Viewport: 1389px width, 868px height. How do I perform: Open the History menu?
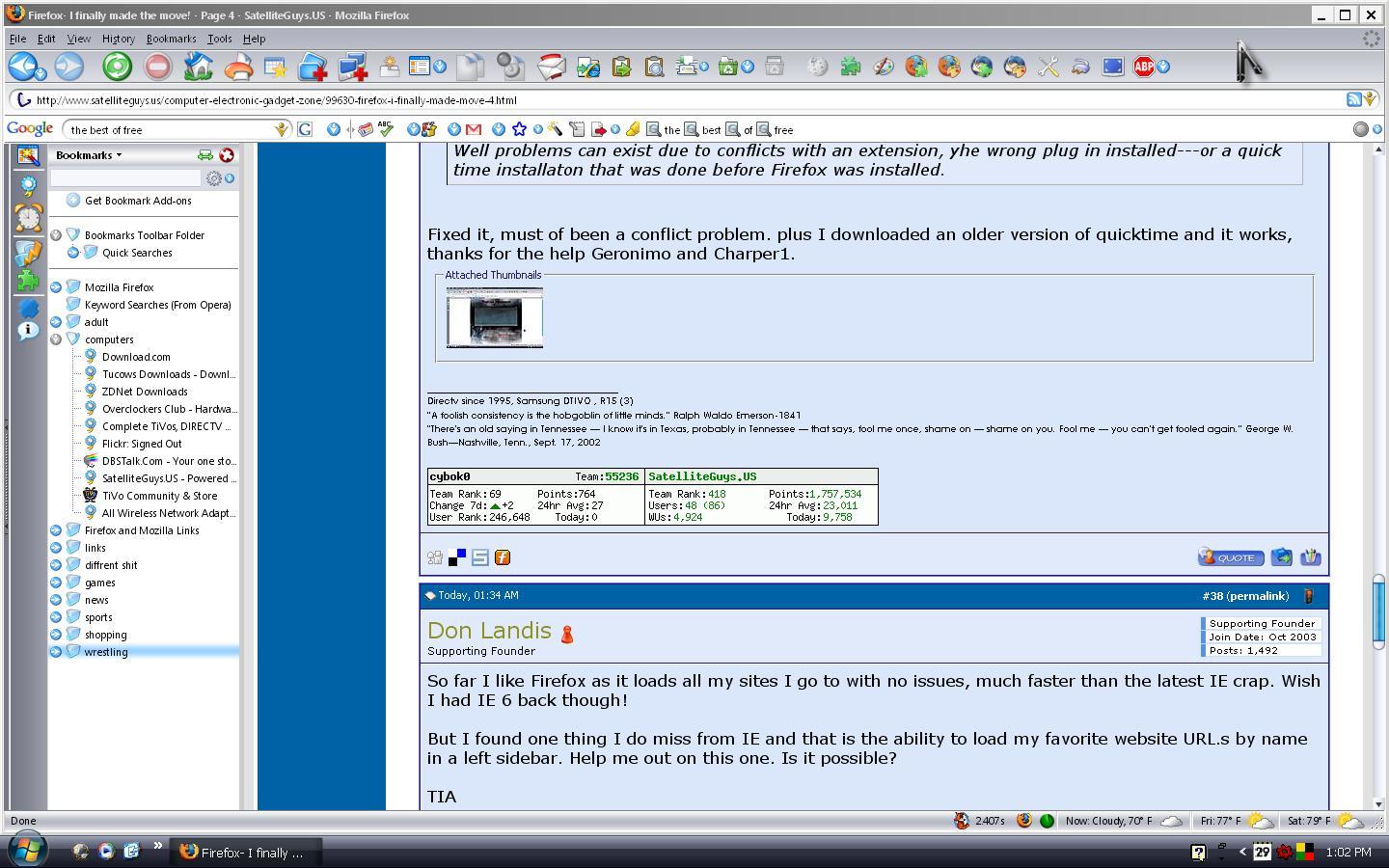(118, 39)
